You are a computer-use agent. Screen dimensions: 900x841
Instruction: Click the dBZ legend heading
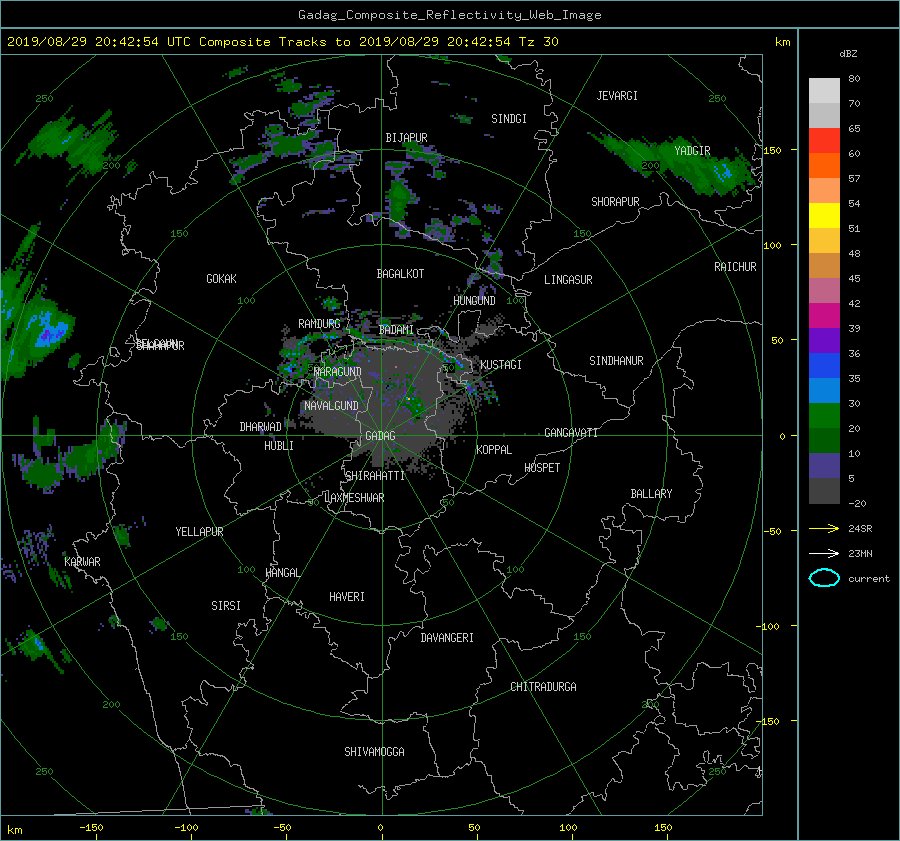click(x=848, y=53)
